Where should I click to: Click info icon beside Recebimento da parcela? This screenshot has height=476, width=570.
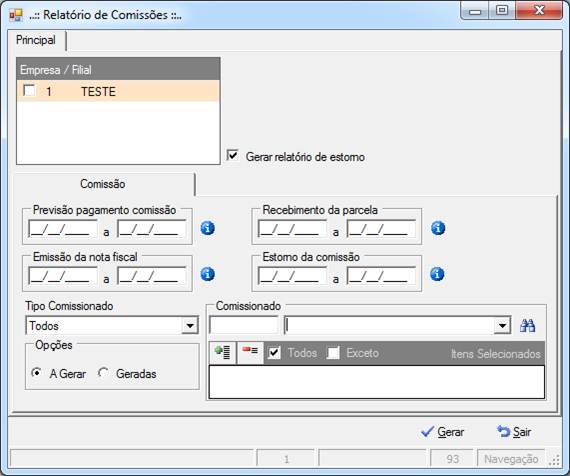[438, 228]
